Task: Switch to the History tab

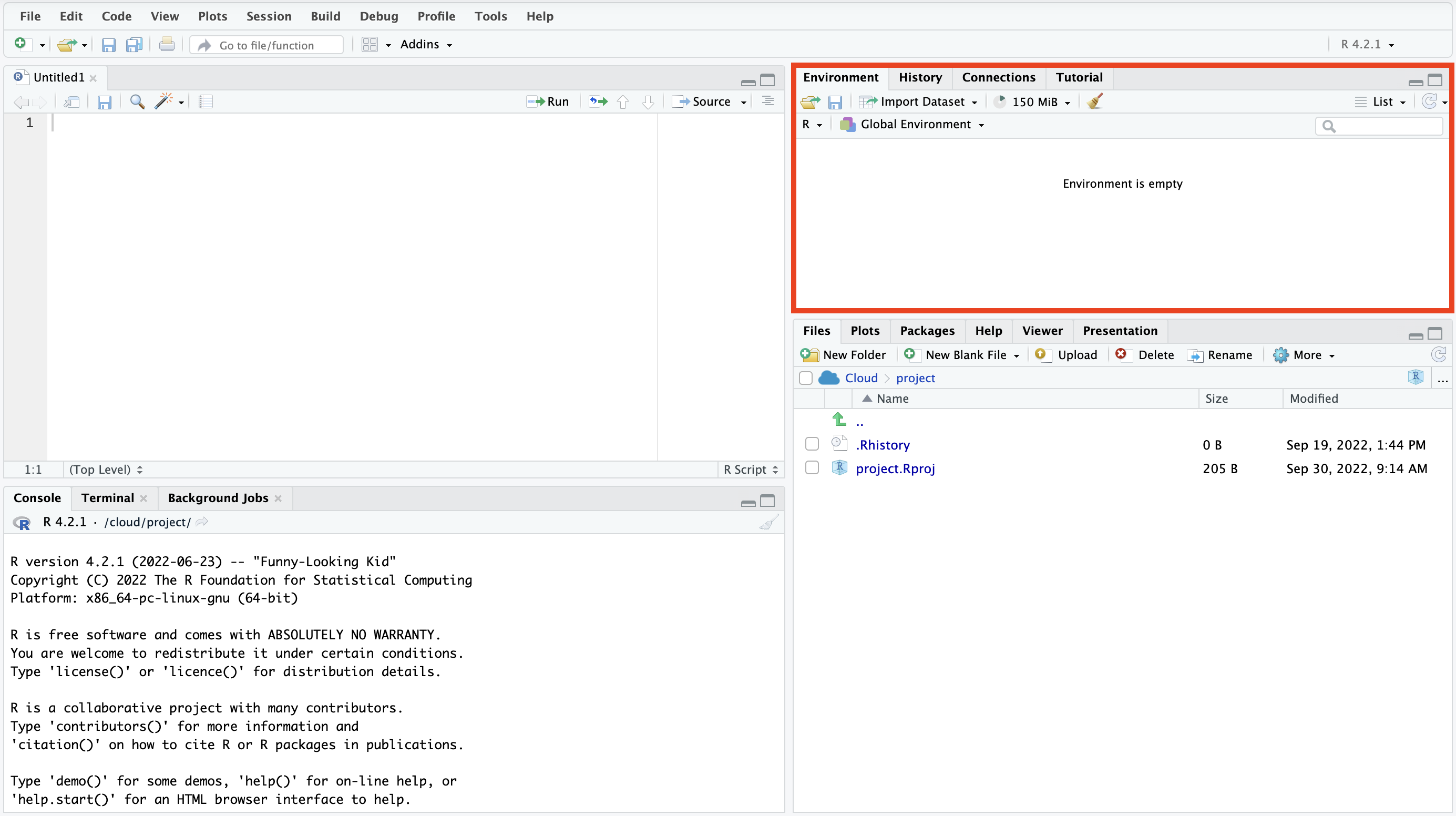Action: 920,77
